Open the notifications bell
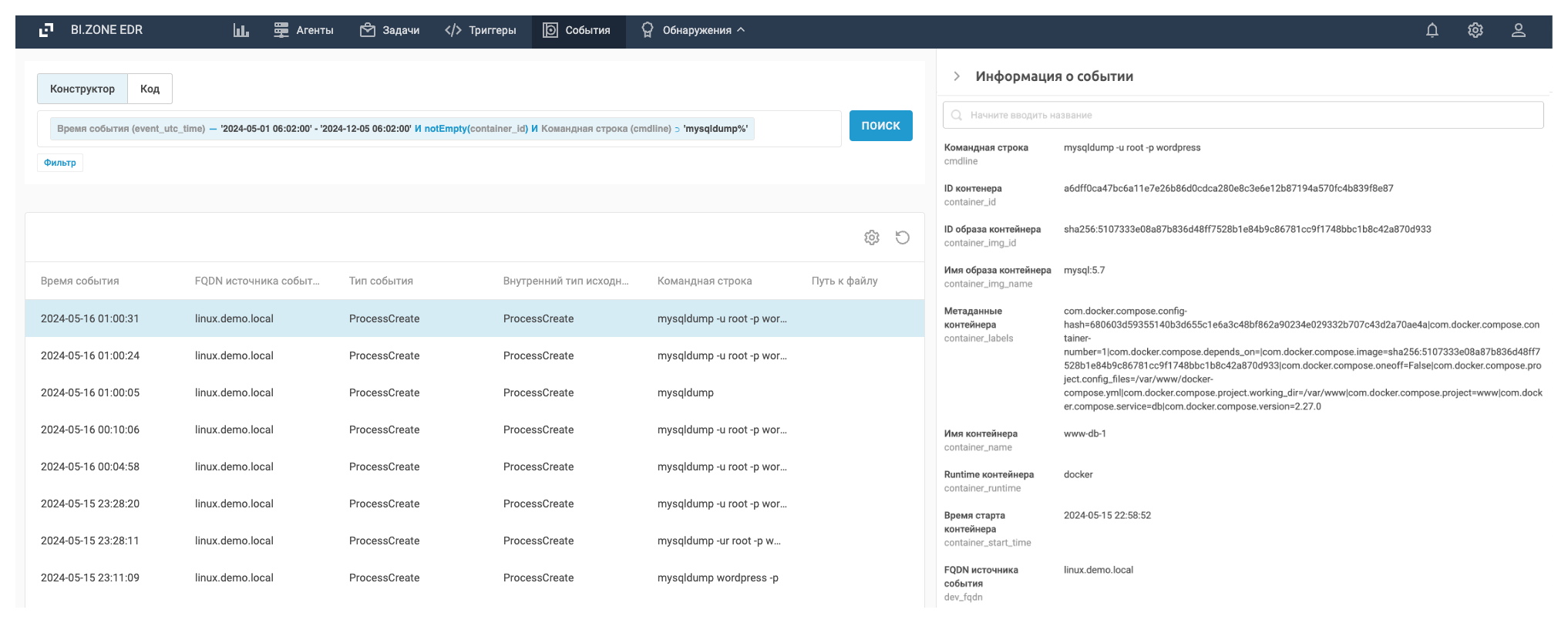The image size is (1568, 630). [x=1432, y=30]
